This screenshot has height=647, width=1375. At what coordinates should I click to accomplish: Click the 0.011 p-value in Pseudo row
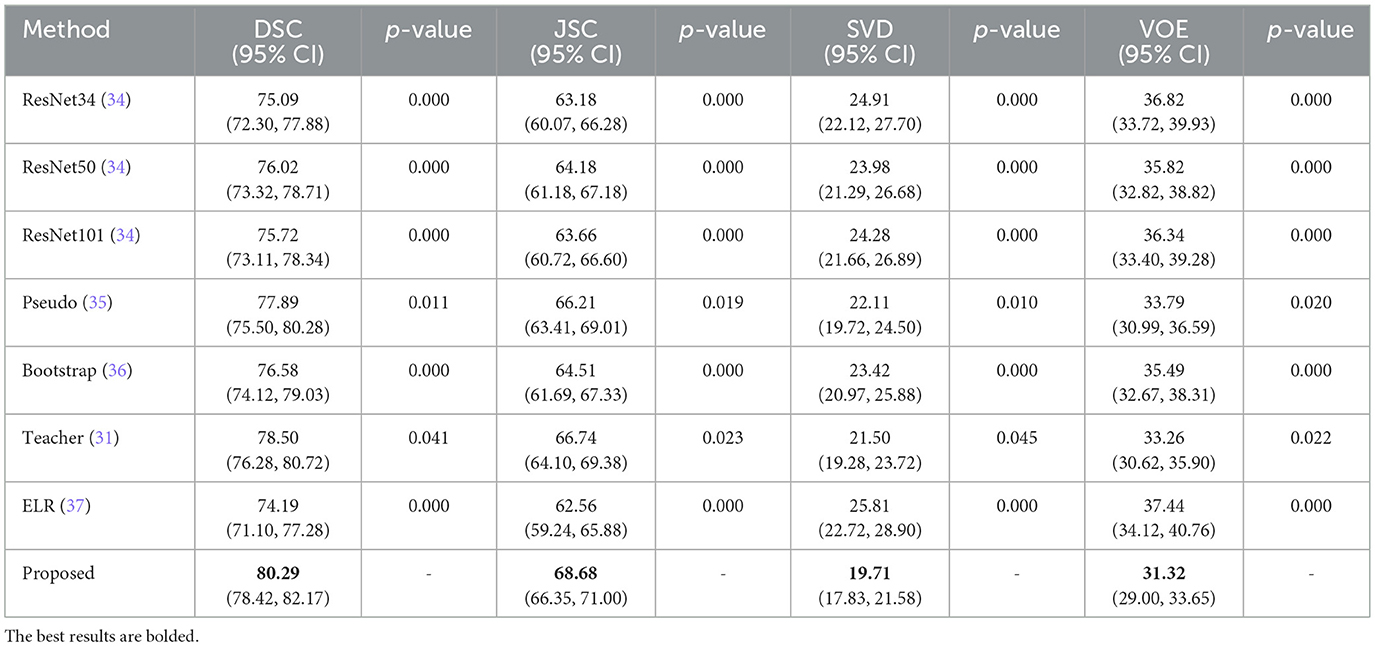pyautogui.click(x=428, y=303)
